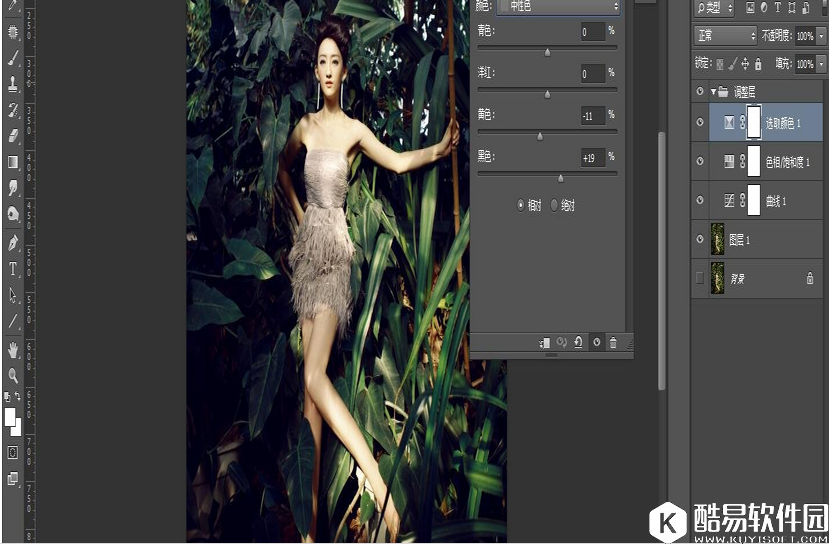Select the Pen tool
The height and width of the screenshot is (544, 829).
coord(13,243)
